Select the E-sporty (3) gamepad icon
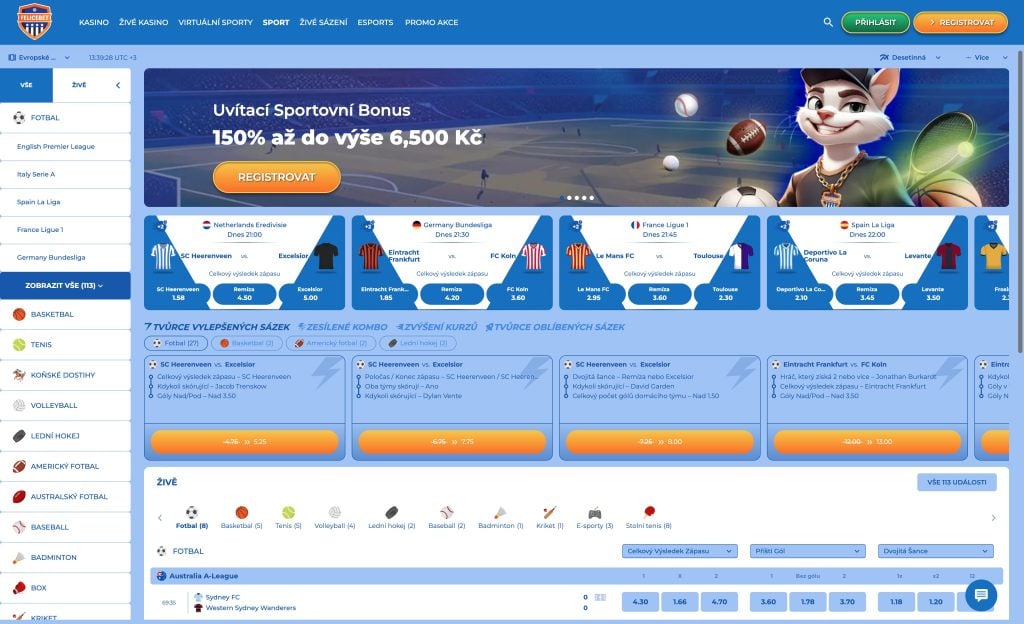This screenshot has height=624, width=1024. click(594, 512)
